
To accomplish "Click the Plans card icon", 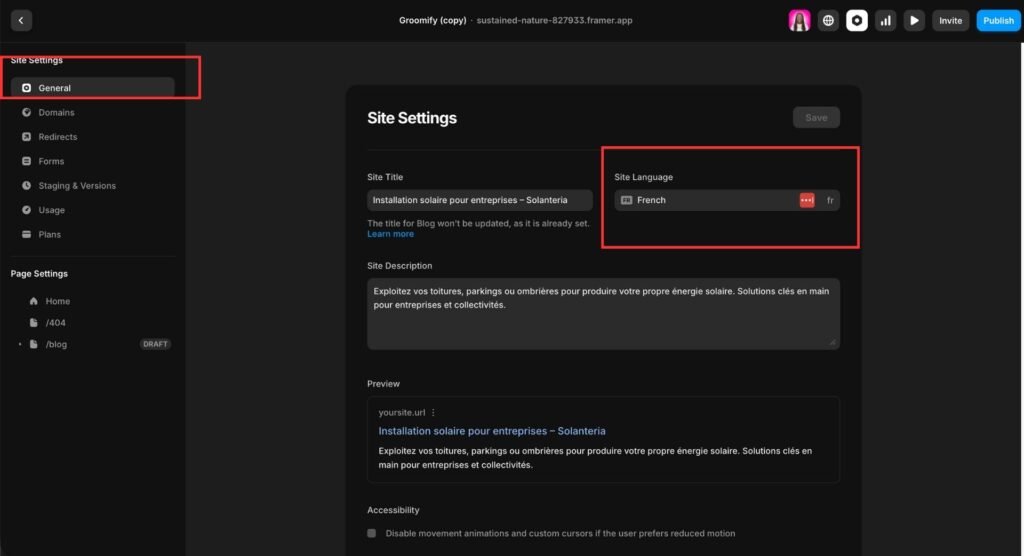I will [x=26, y=234].
